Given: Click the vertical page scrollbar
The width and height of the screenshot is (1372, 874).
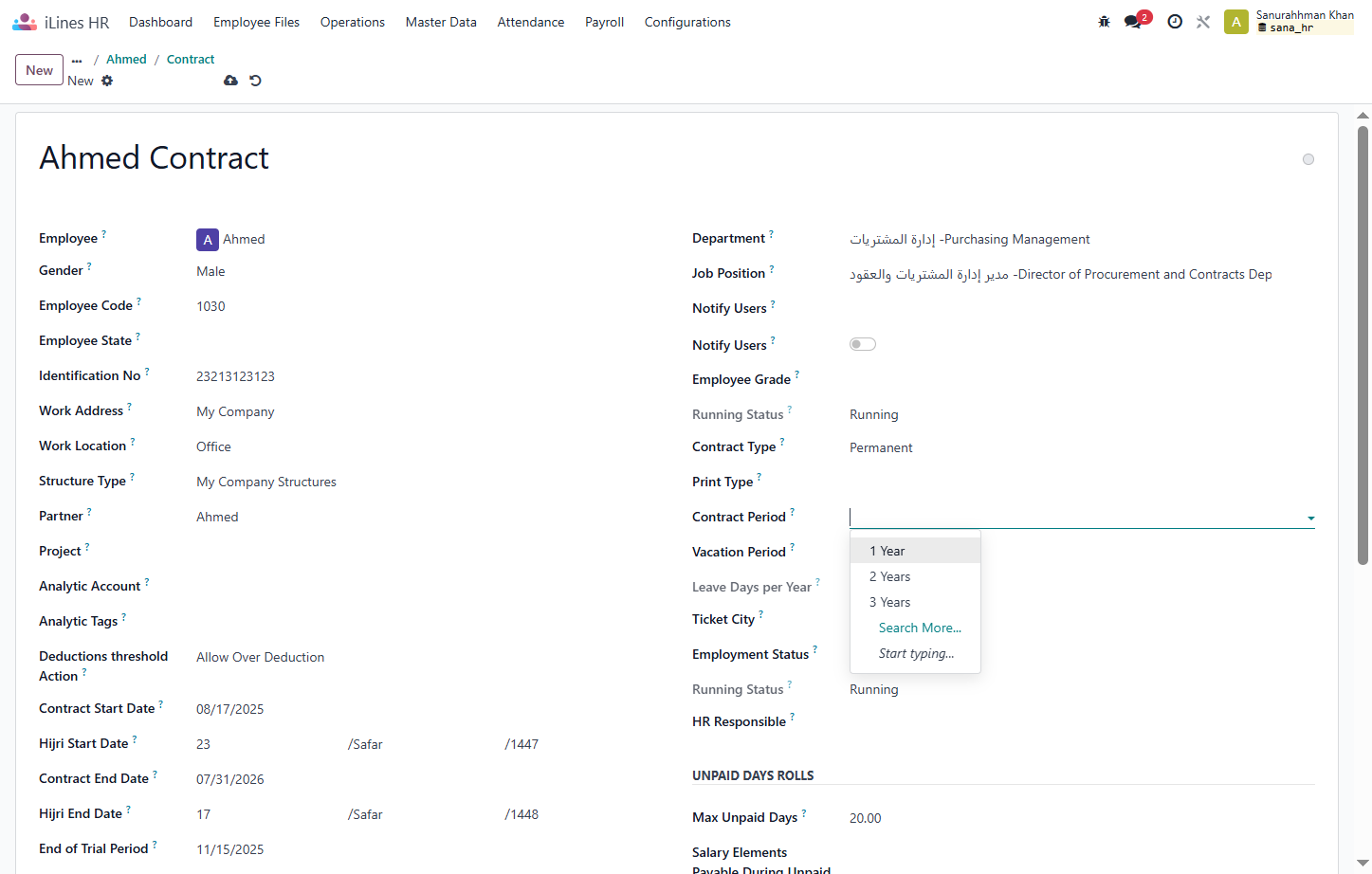Looking at the screenshot, I should [1363, 346].
